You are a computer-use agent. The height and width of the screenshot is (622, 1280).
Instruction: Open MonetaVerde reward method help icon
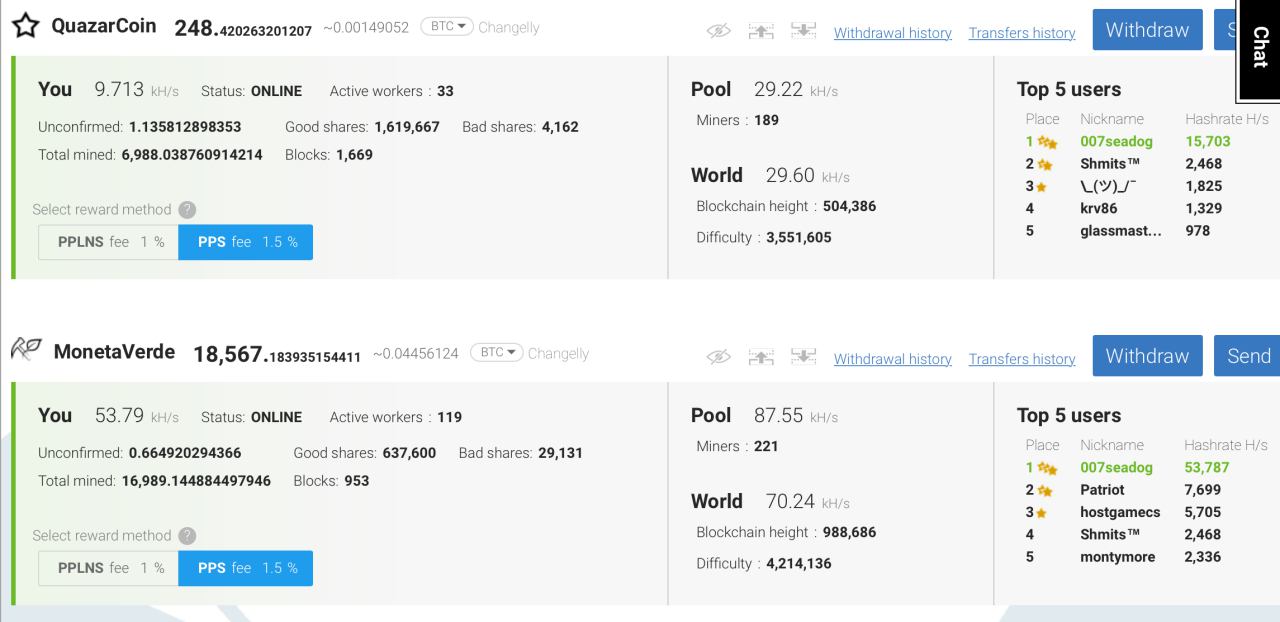pos(187,536)
